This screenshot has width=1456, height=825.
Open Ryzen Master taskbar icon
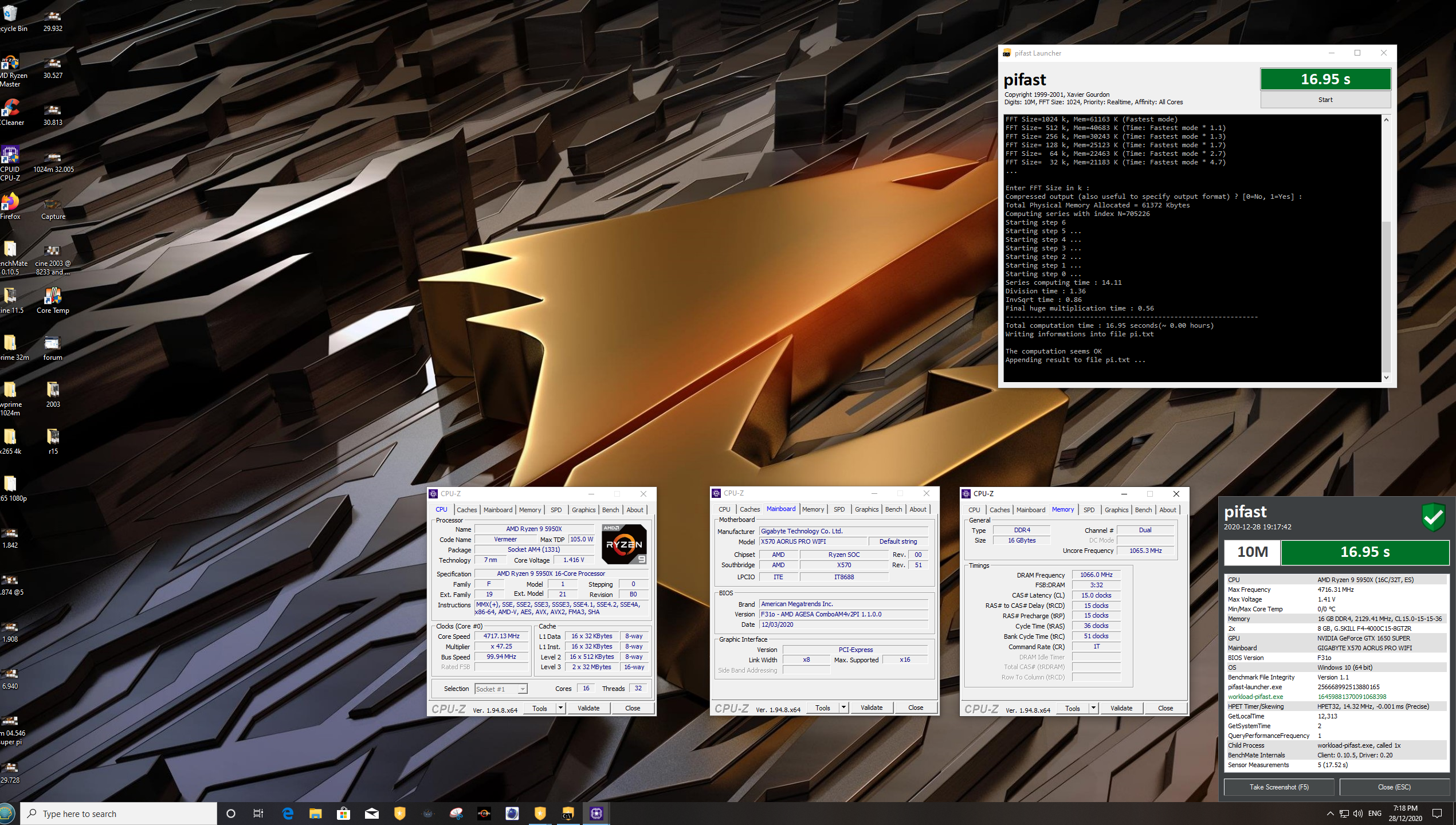(x=484, y=814)
